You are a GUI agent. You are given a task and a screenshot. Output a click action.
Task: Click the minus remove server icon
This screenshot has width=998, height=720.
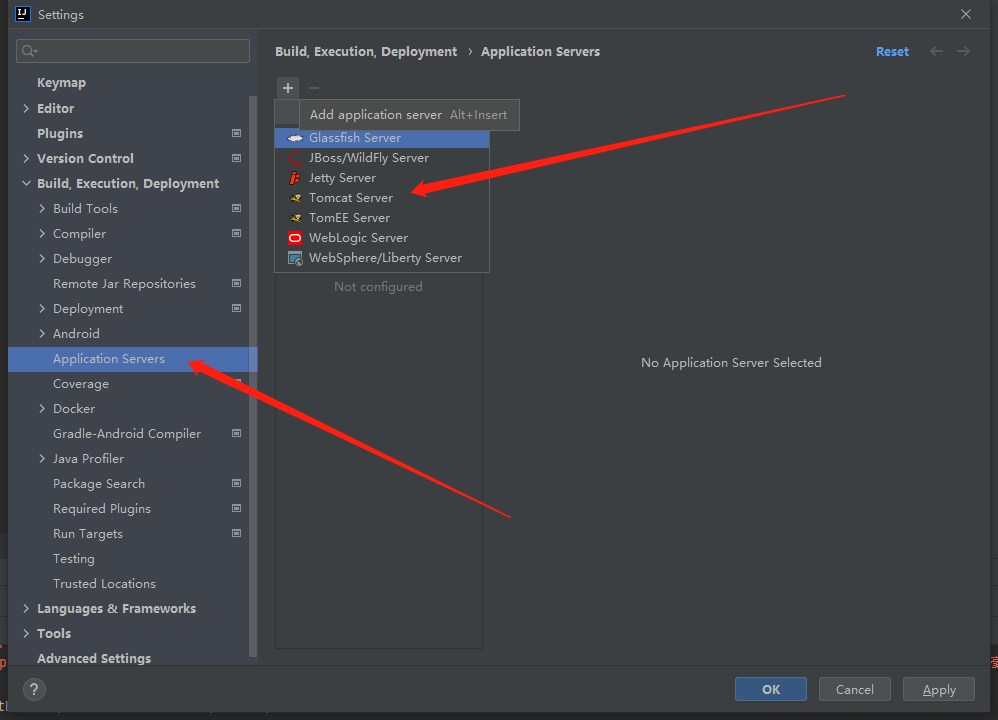[x=314, y=88]
